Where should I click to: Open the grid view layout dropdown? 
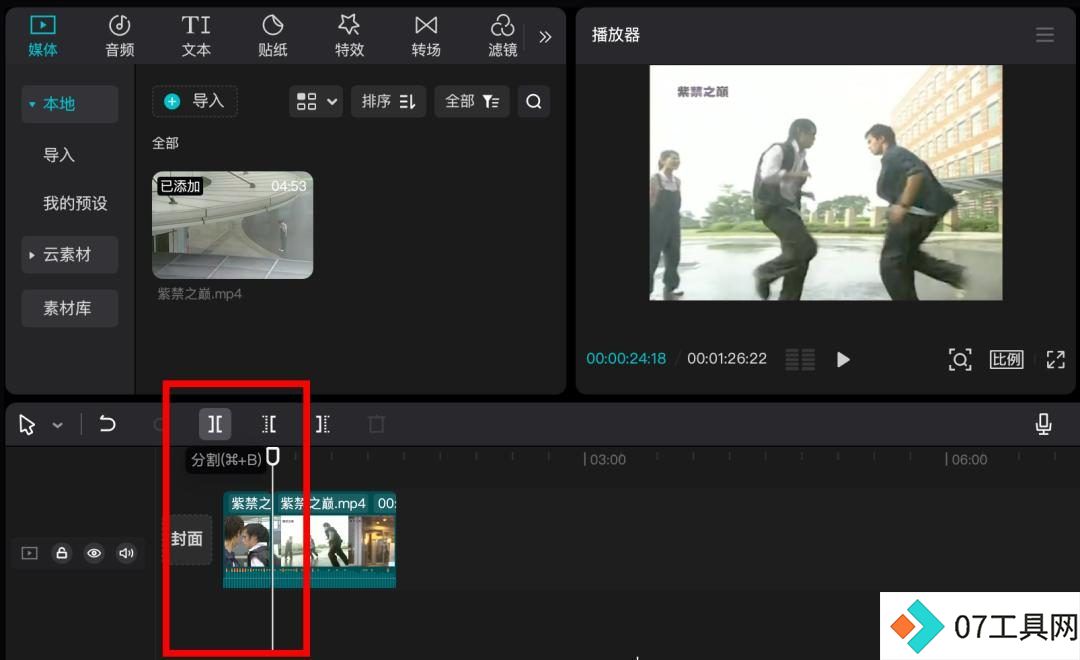pos(316,101)
